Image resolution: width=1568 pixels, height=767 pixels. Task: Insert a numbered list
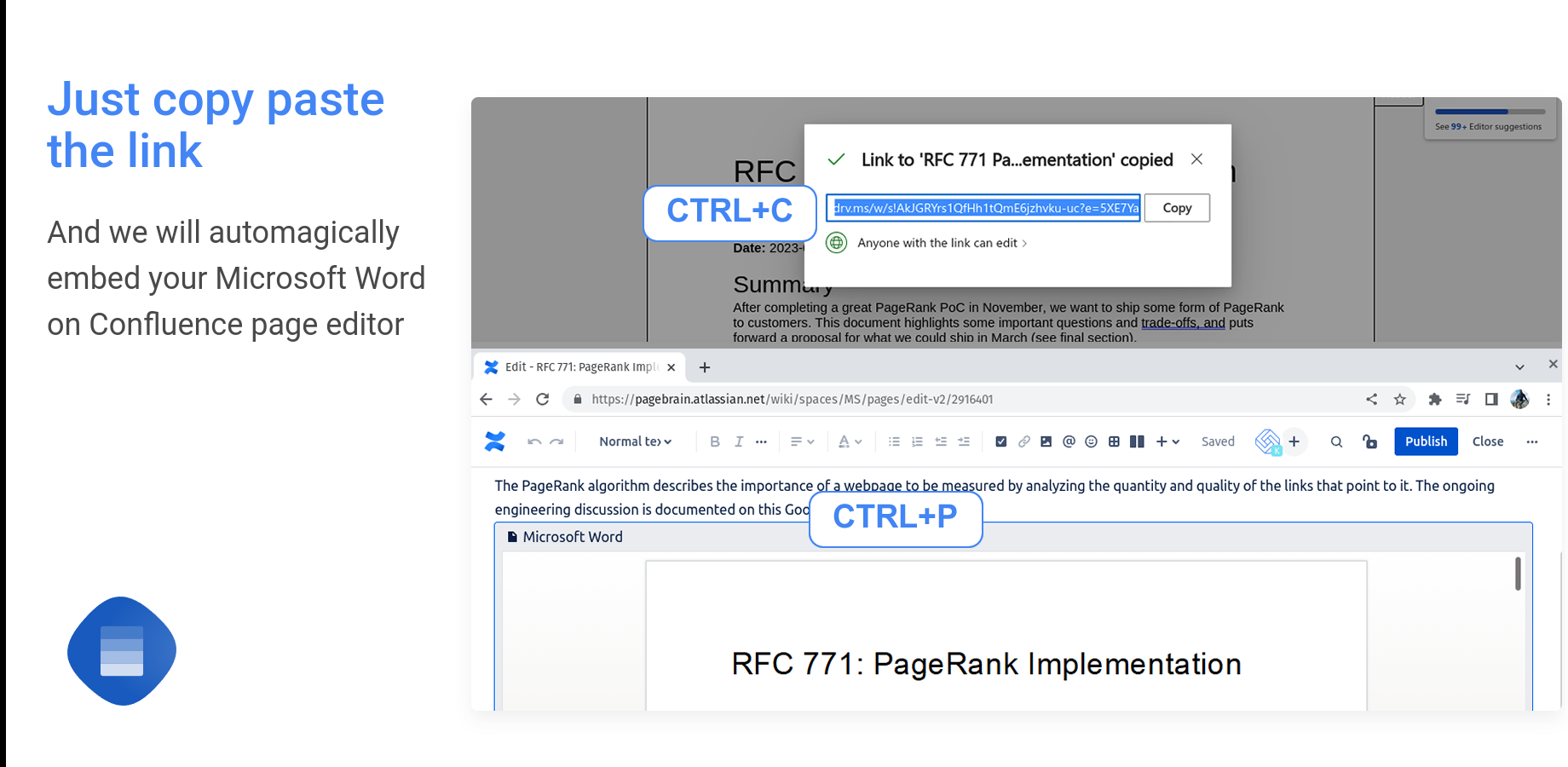[x=917, y=441]
